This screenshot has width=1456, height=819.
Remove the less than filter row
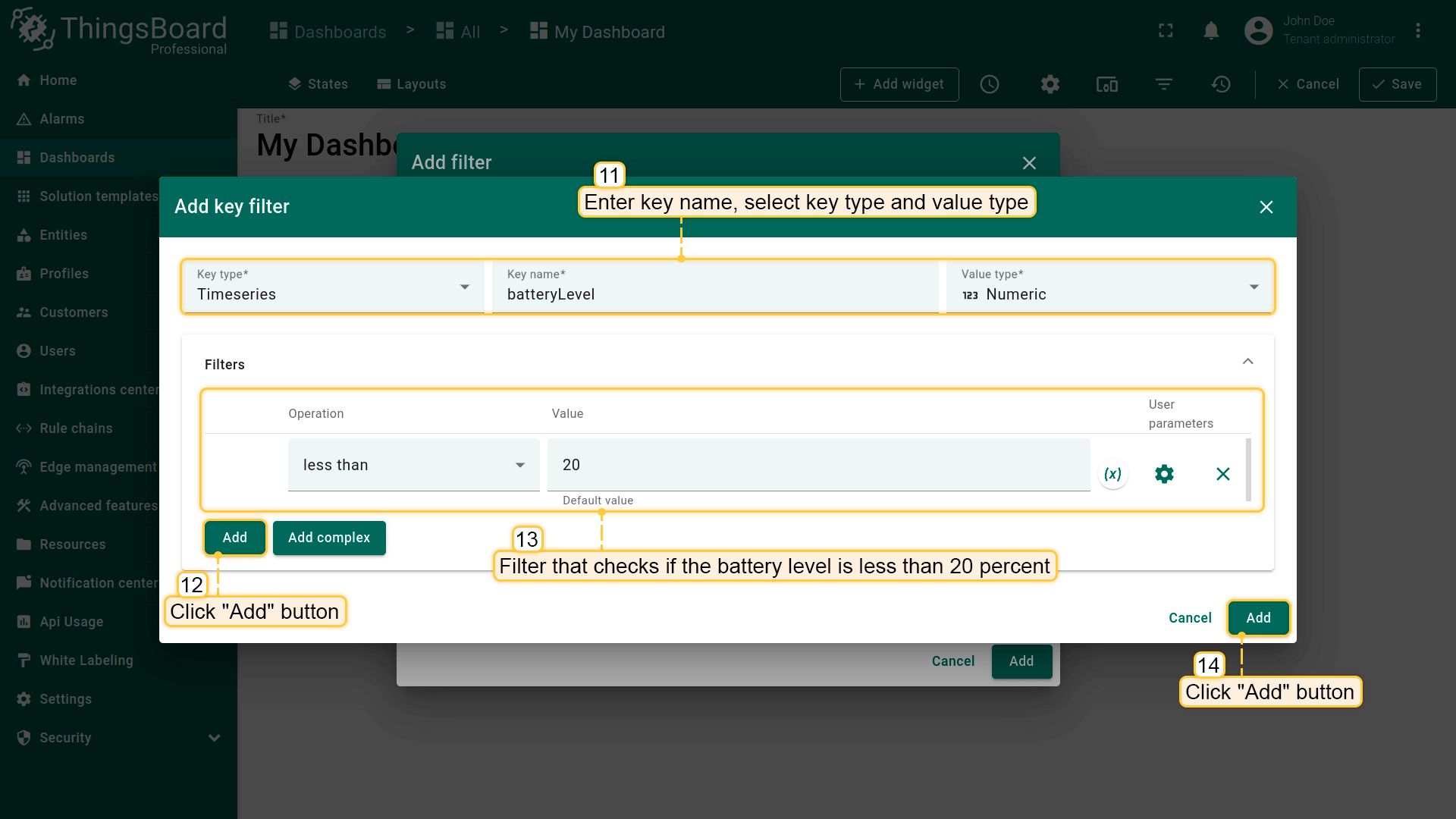coord(1222,474)
